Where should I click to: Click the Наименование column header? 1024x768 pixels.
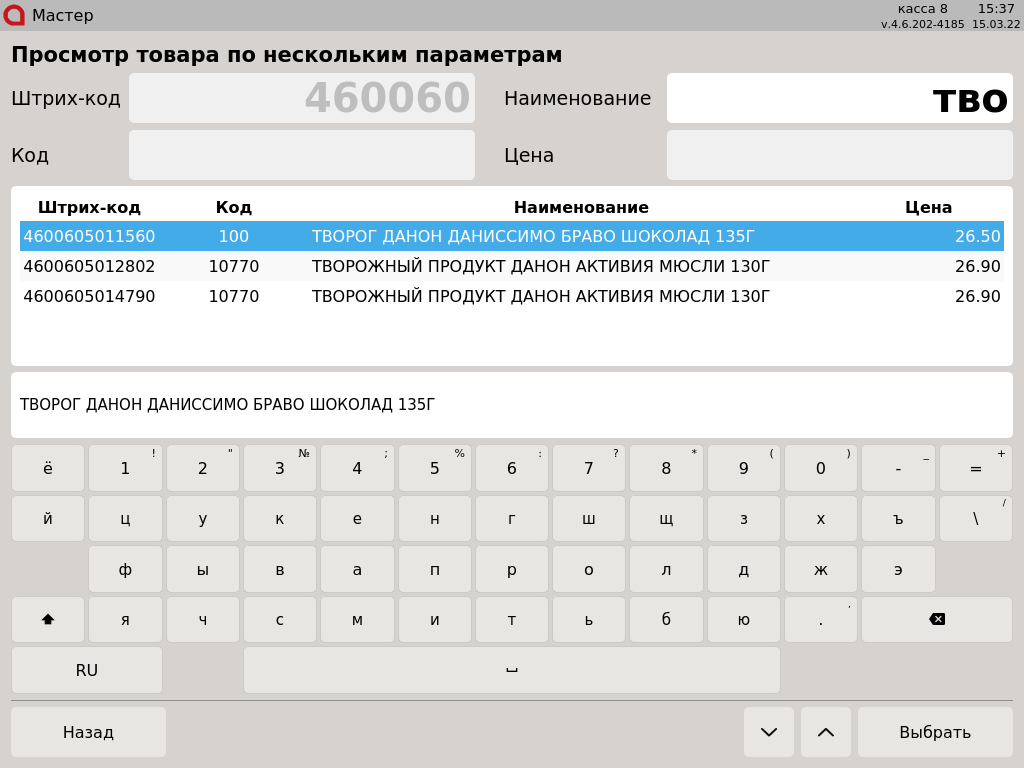coord(580,208)
